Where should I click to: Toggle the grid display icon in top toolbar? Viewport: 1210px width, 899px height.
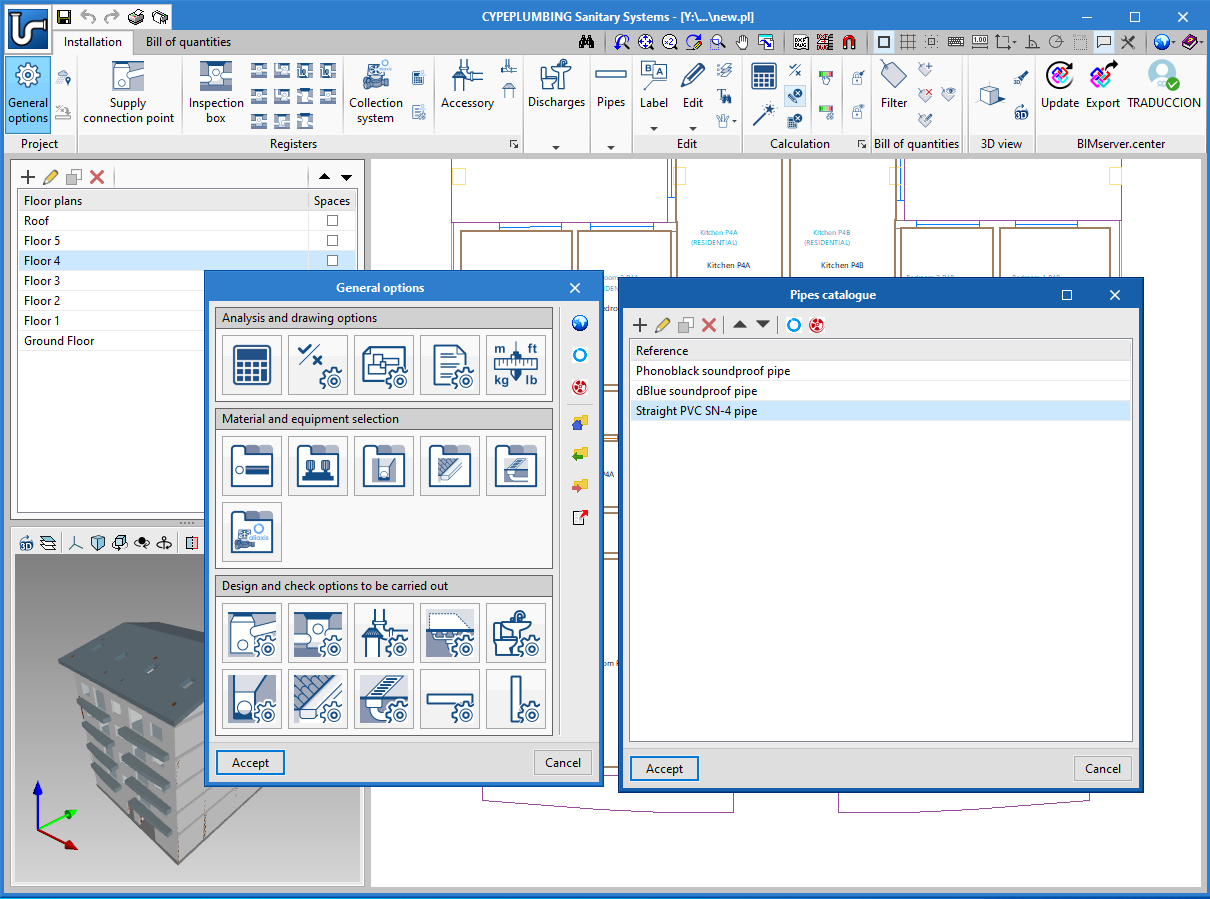[x=908, y=42]
